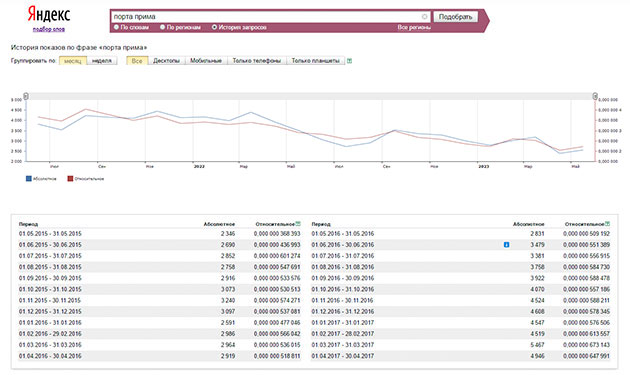This screenshot has height=375, width=630.
Task: Click the period 01.02.2017 - 28.02.2017
Action: click(x=343, y=334)
